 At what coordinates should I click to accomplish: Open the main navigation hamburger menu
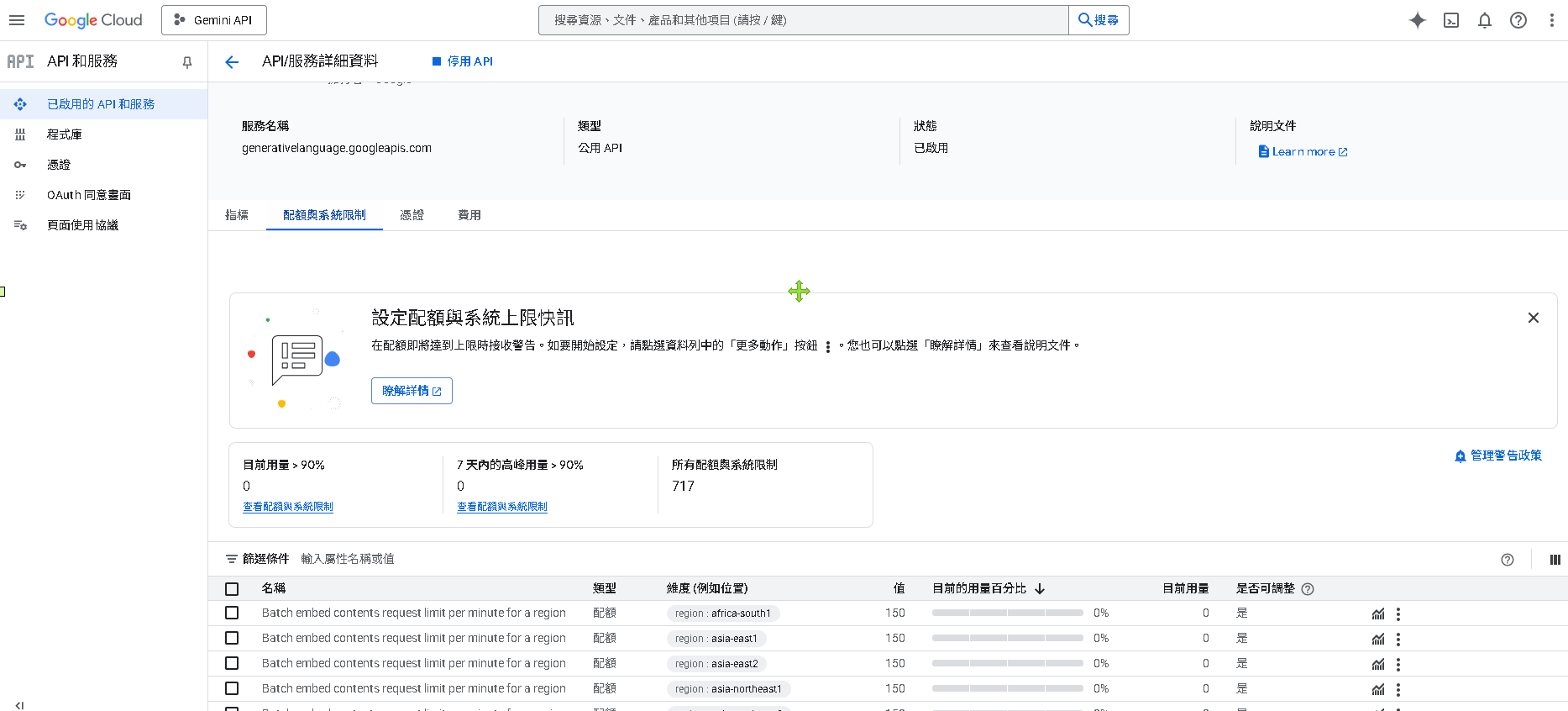click(x=17, y=20)
